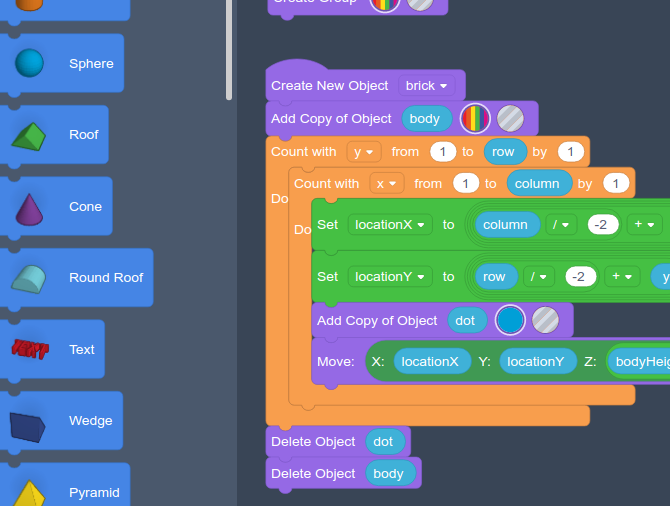Open the locationX variable dropdown
Image resolution: width=670 pixels, height=506 pixels.
390,225
